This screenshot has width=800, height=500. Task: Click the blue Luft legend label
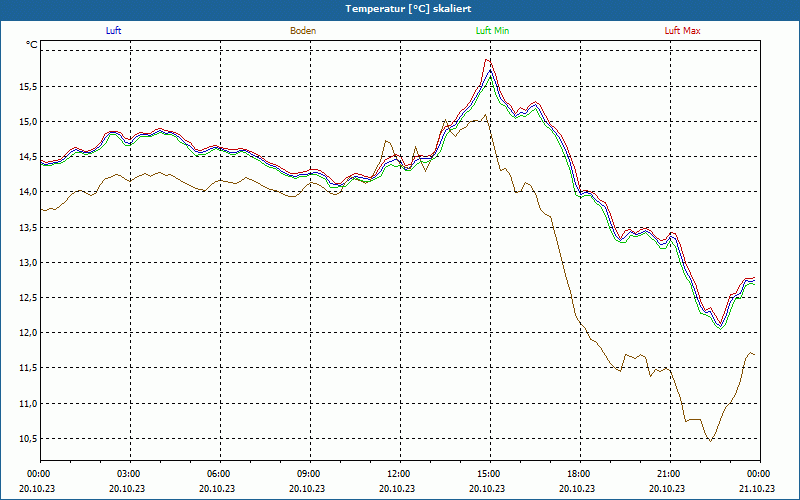pyautogui.click(x=113, y=31)
